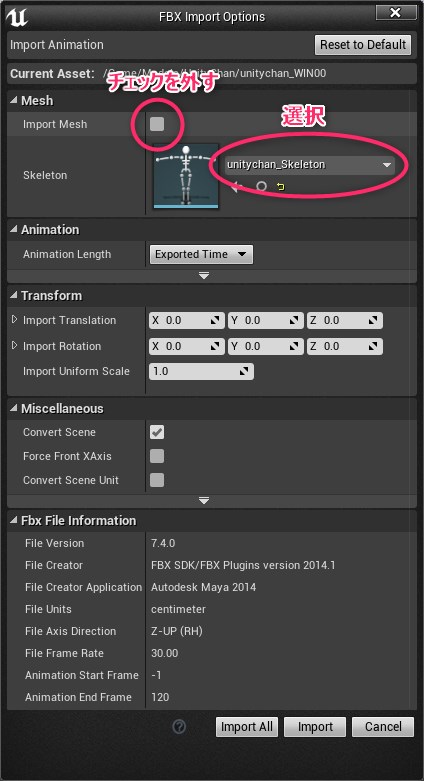Click the browse-to-asset magnifier icon under Skeleton
424x781 pixels.
click(261, 187)
